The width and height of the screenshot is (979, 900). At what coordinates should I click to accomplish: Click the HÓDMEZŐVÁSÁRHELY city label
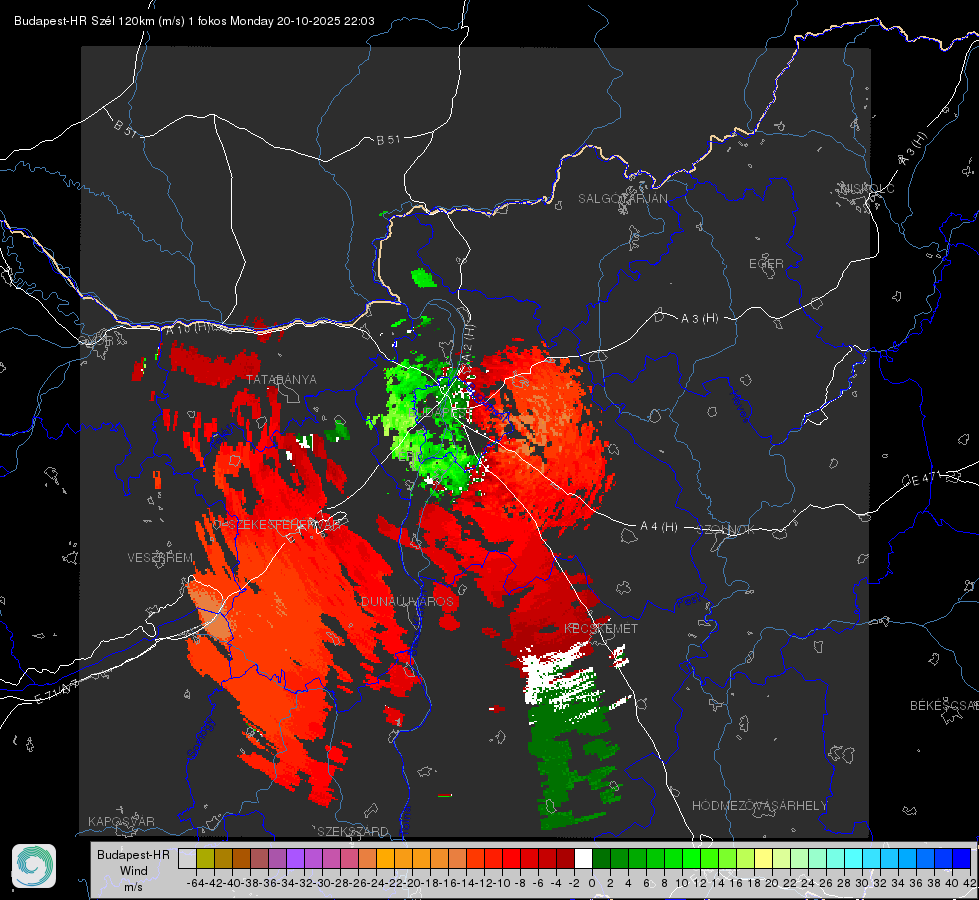coord(759,806)
